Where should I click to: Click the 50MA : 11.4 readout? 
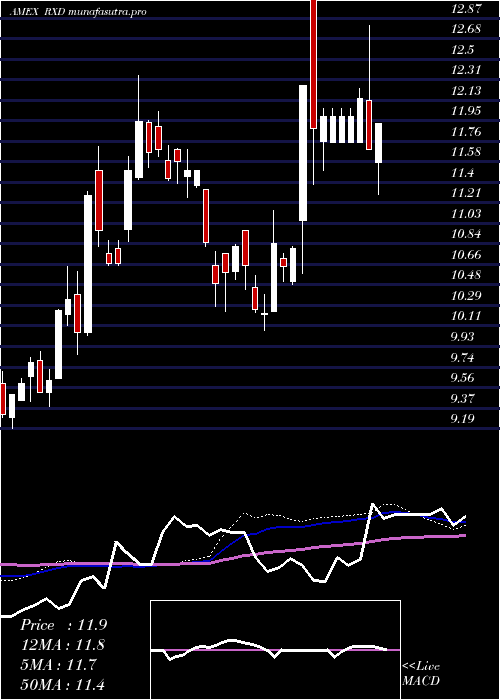point(63,684)
